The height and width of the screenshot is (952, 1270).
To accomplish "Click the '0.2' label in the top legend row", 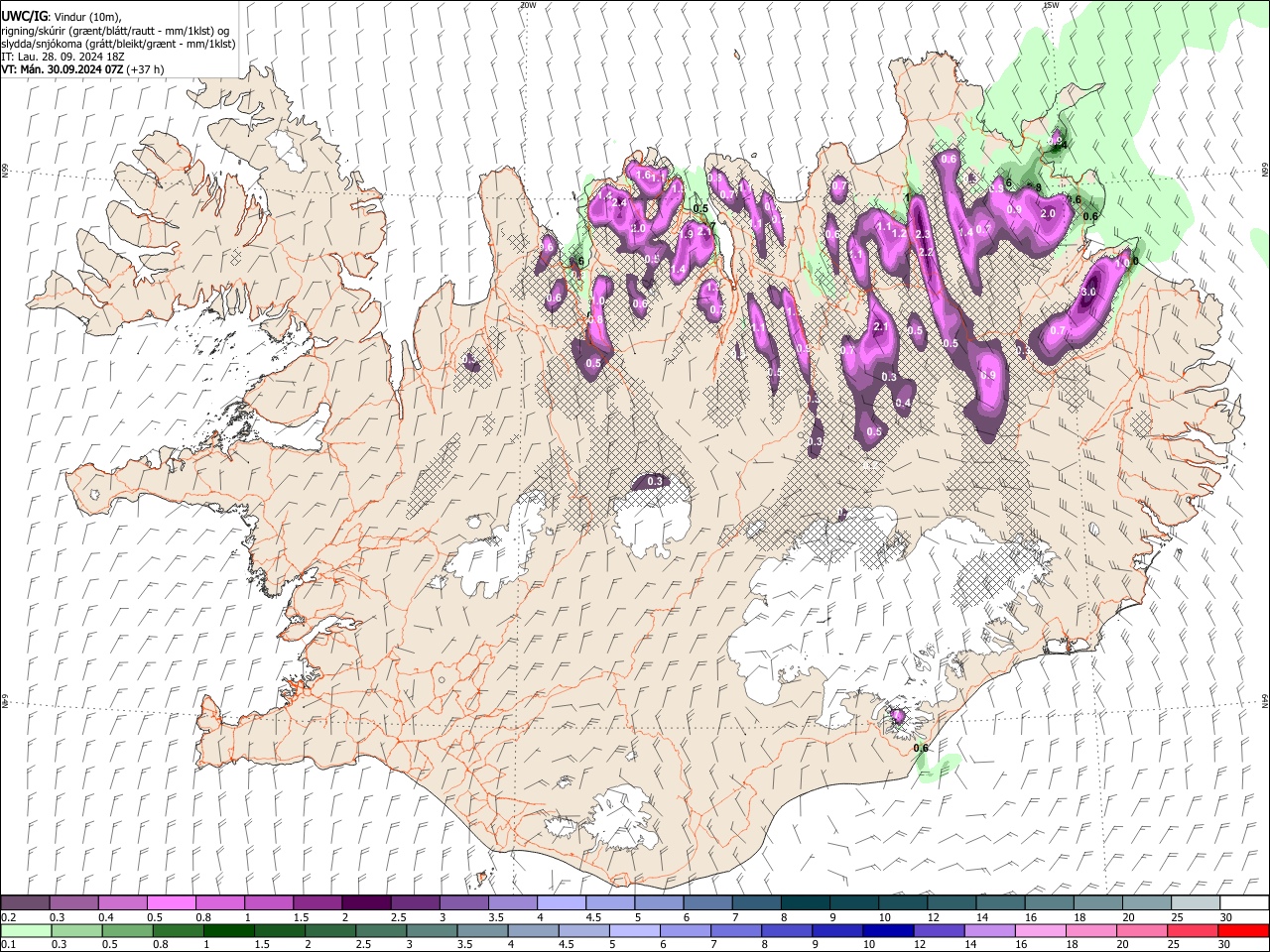I will click(x=8, y=917).
